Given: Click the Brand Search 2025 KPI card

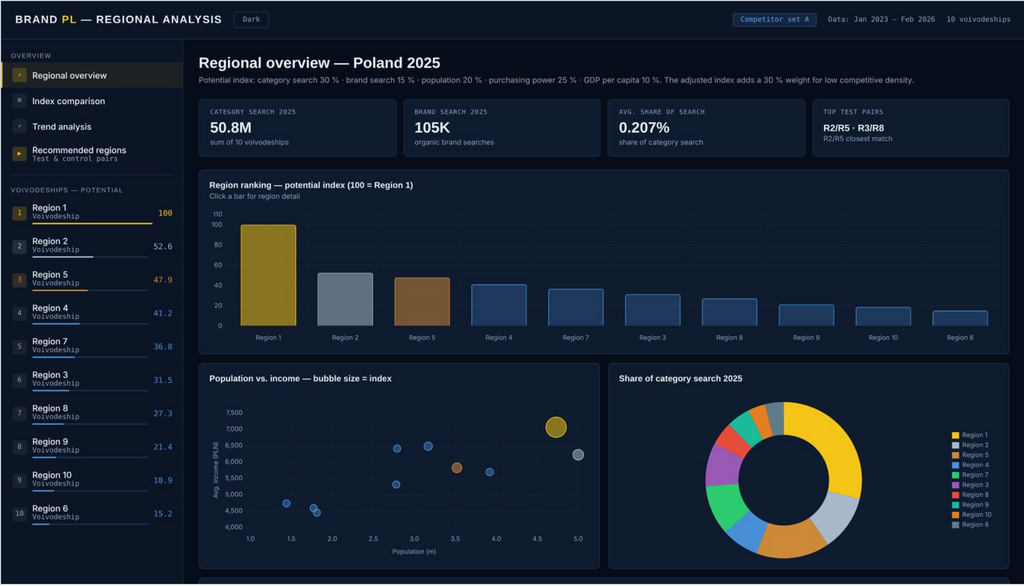Looking at the screenshot, I should (x=502, y=128).
